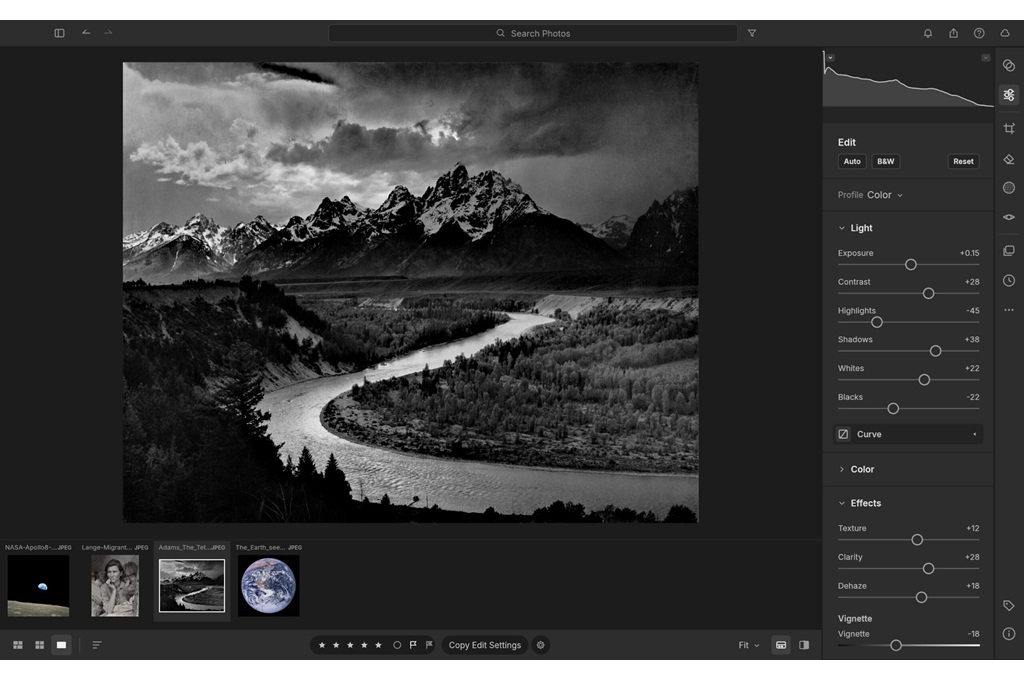Image resolution: width=1024 pixels, height=680 pixels.
Task: Click the Blacks value -22
Action: tap(972, 397)
